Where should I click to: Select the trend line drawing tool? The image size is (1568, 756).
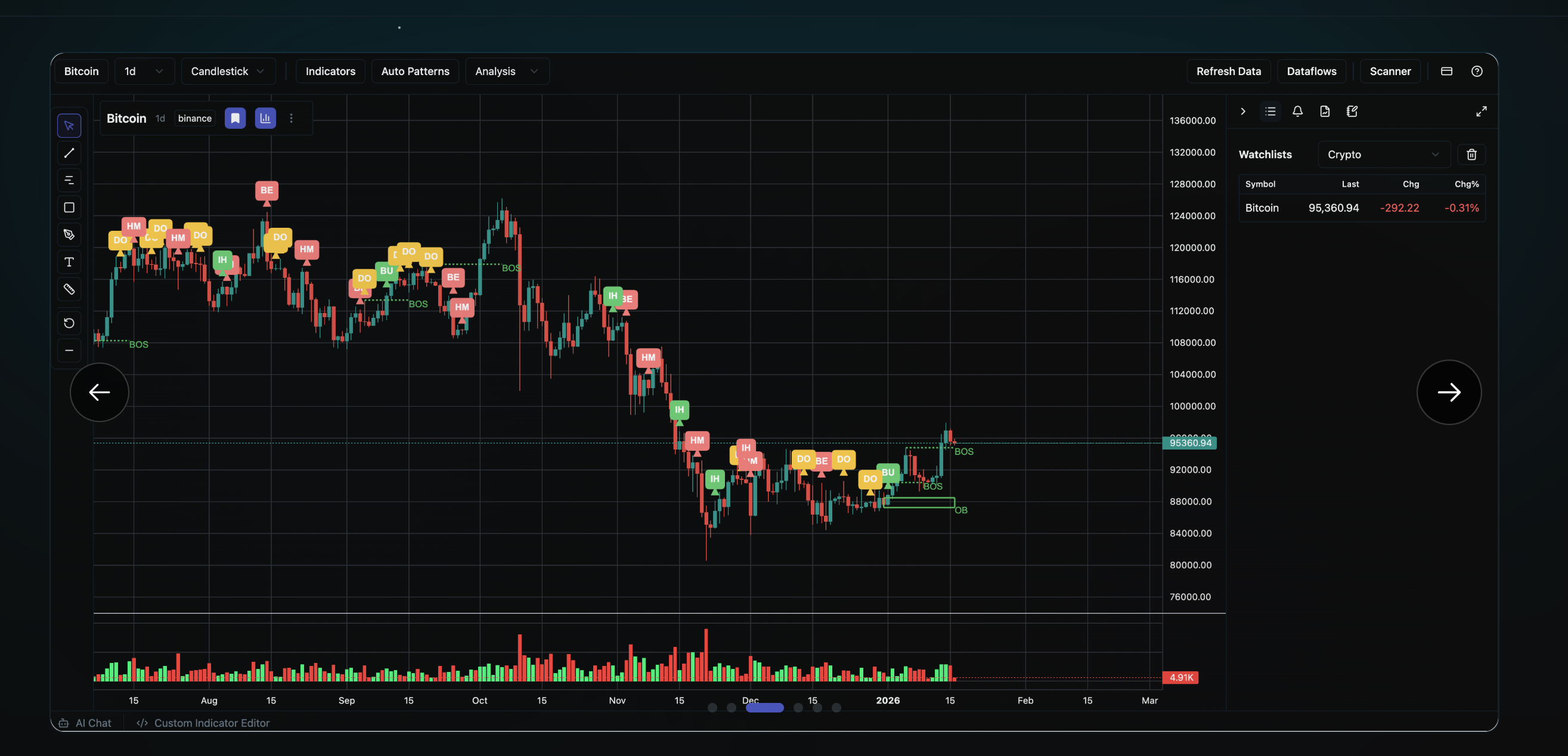point(69,153)
